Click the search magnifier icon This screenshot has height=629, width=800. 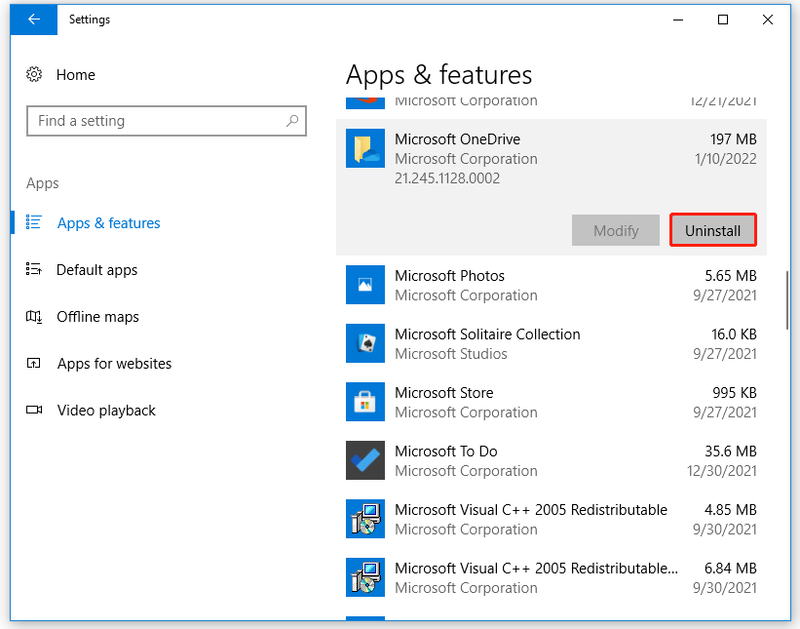(292, 121)
